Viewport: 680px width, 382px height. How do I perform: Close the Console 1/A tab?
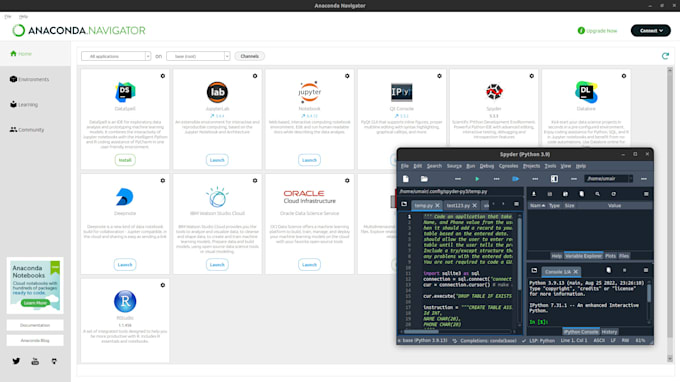575,271
